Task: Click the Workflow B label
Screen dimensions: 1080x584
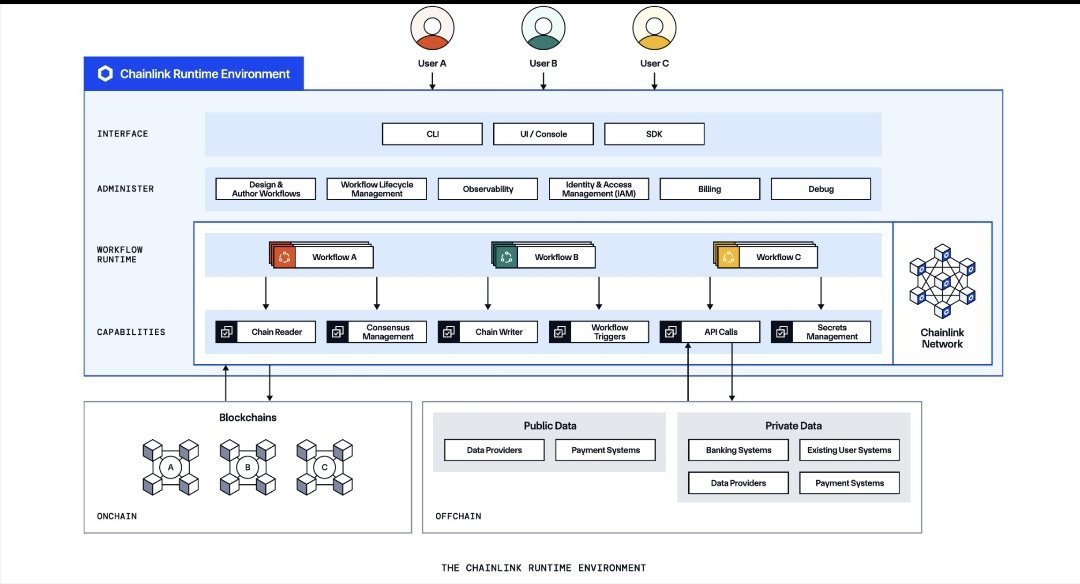Action: pos(557,258)
